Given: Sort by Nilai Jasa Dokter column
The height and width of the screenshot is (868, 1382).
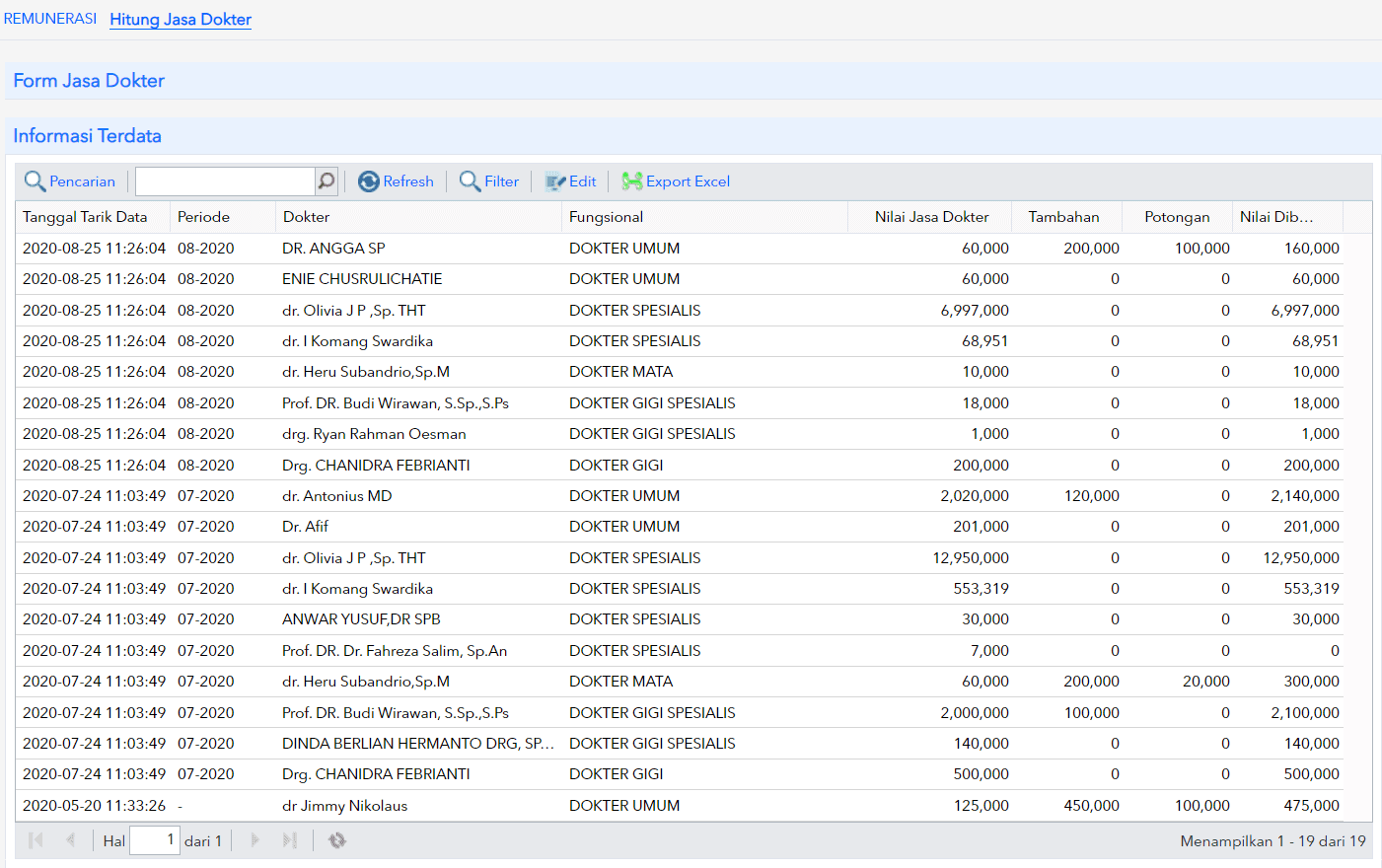Looking at the screenshot, I should coord(931,217).
